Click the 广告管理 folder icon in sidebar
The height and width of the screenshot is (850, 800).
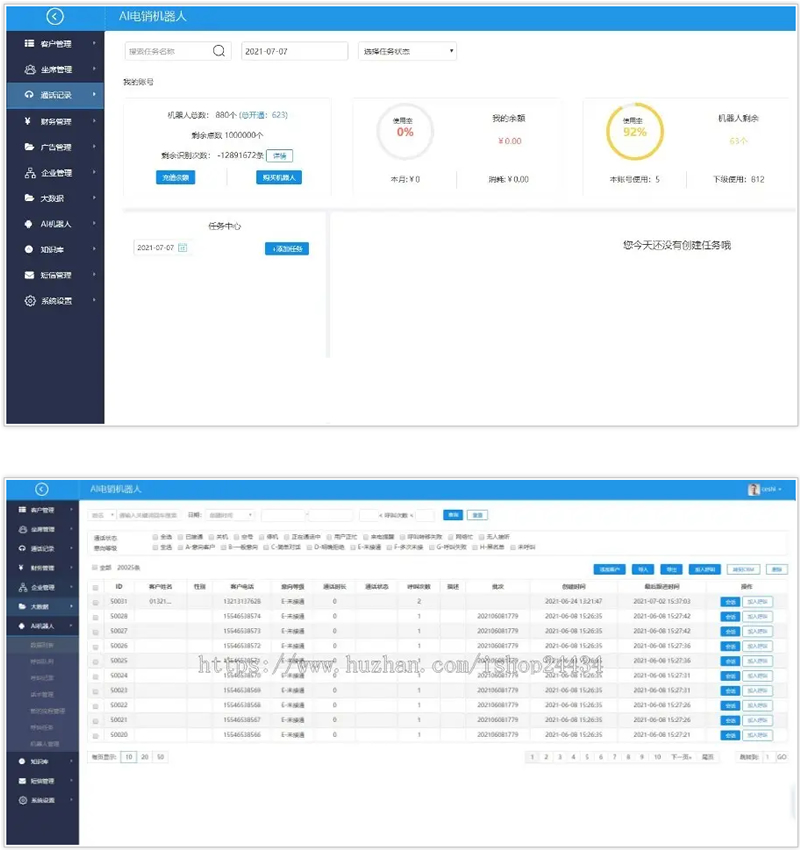29,147
